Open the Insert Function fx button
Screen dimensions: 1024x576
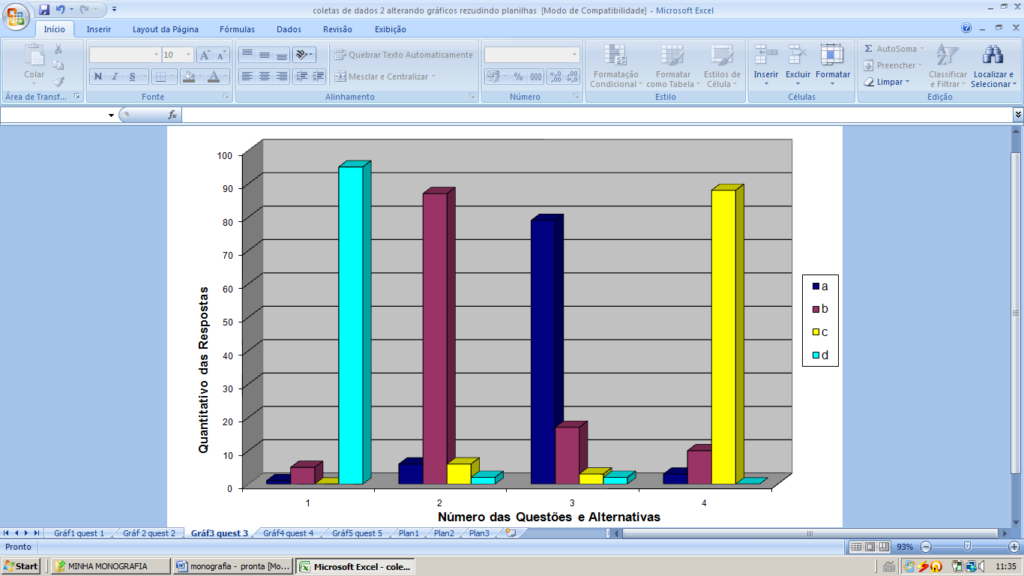tap(172, 115)
